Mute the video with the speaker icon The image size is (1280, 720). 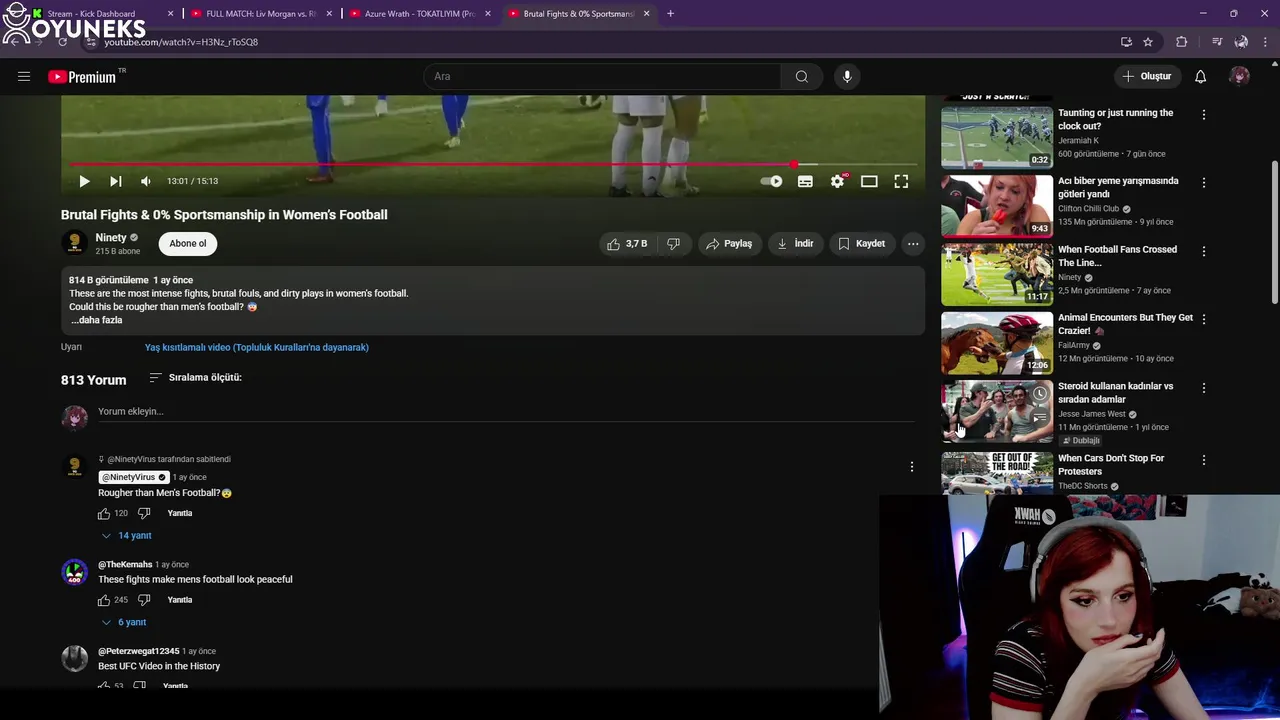146,181
